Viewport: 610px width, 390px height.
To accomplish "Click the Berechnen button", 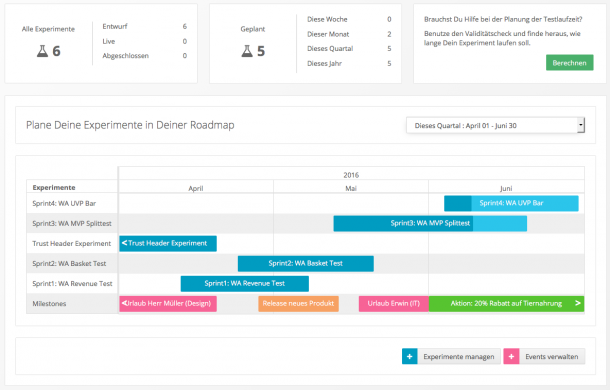I will click(x=570, y=63).
